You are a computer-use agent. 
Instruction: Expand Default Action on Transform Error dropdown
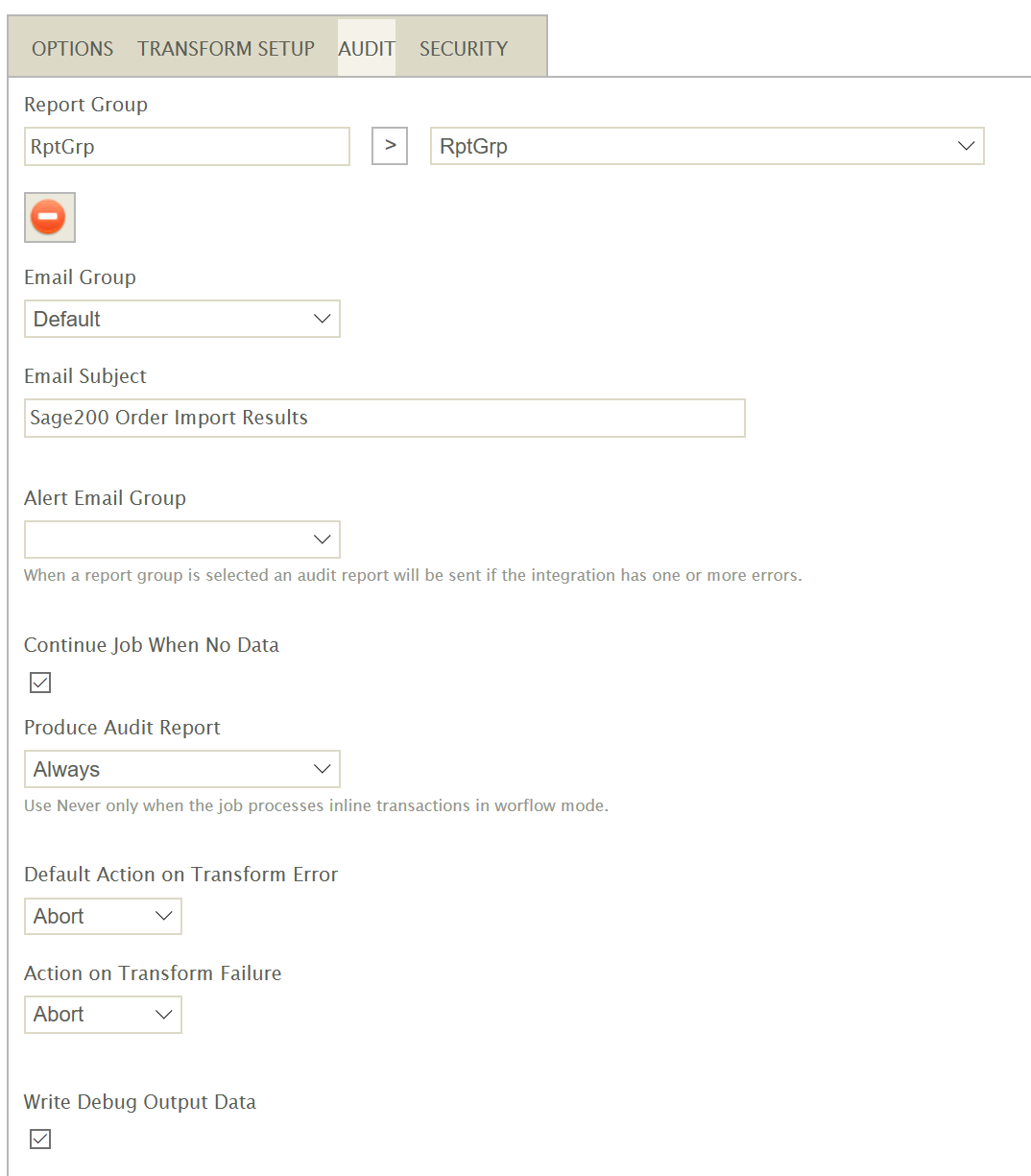click(x=103, y=916)
